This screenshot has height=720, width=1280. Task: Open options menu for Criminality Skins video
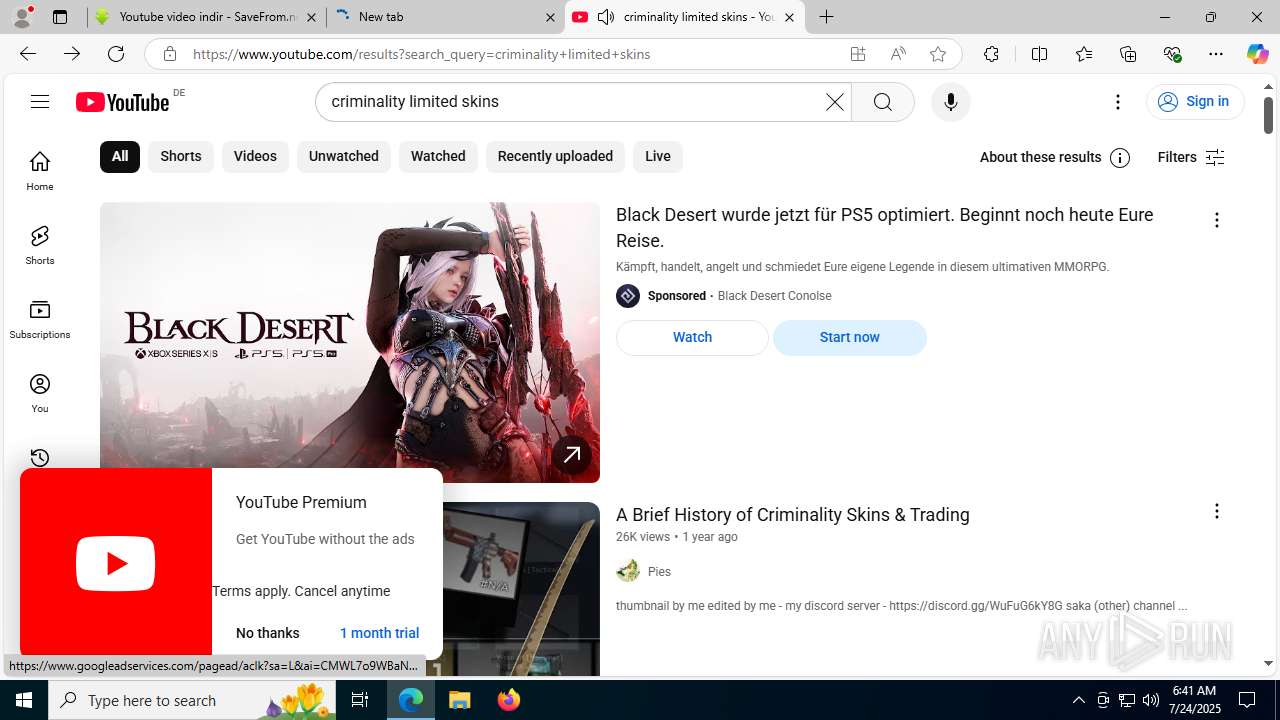[1216, 511]
